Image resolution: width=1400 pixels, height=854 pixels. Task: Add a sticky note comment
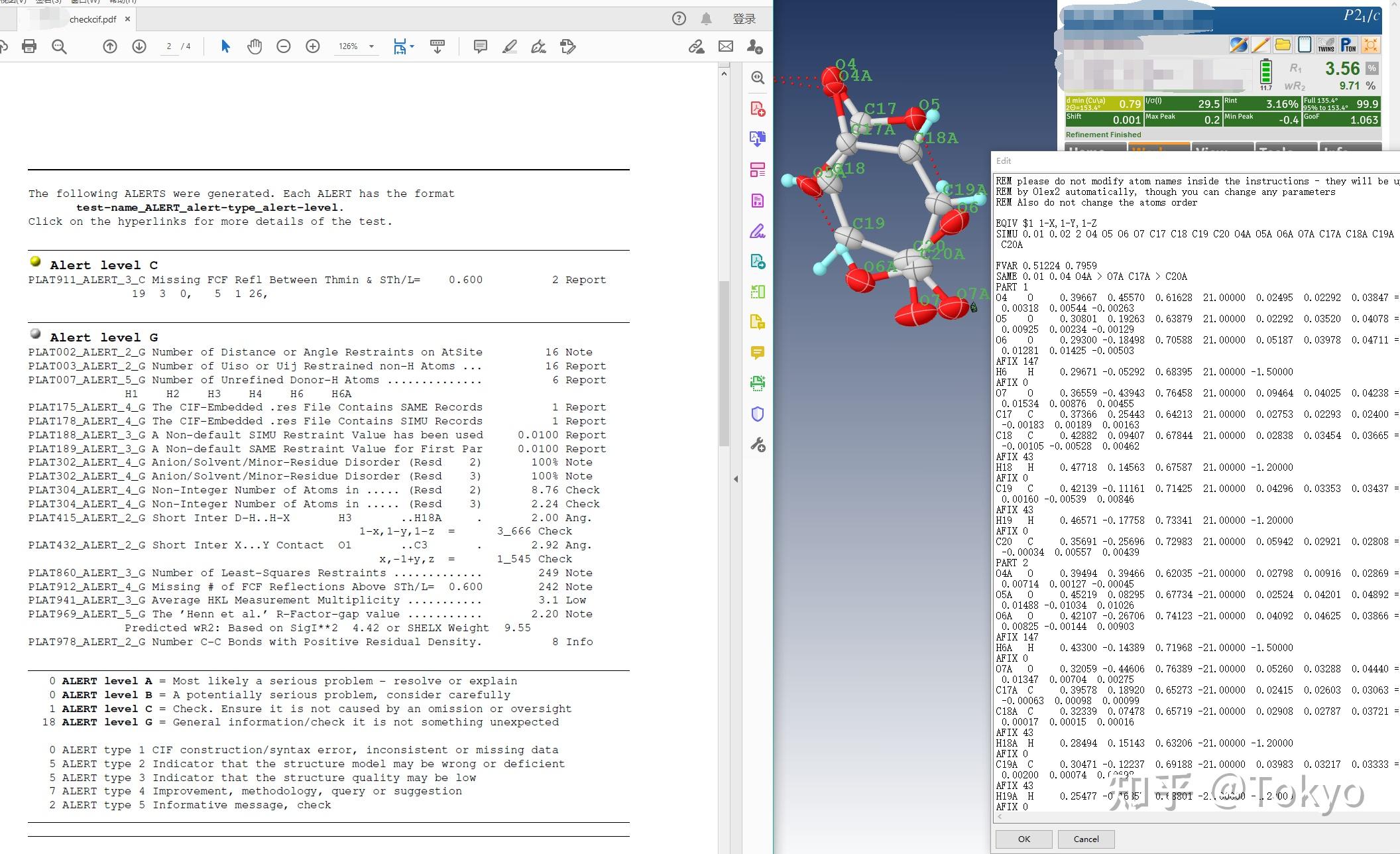tap(481, 46)
